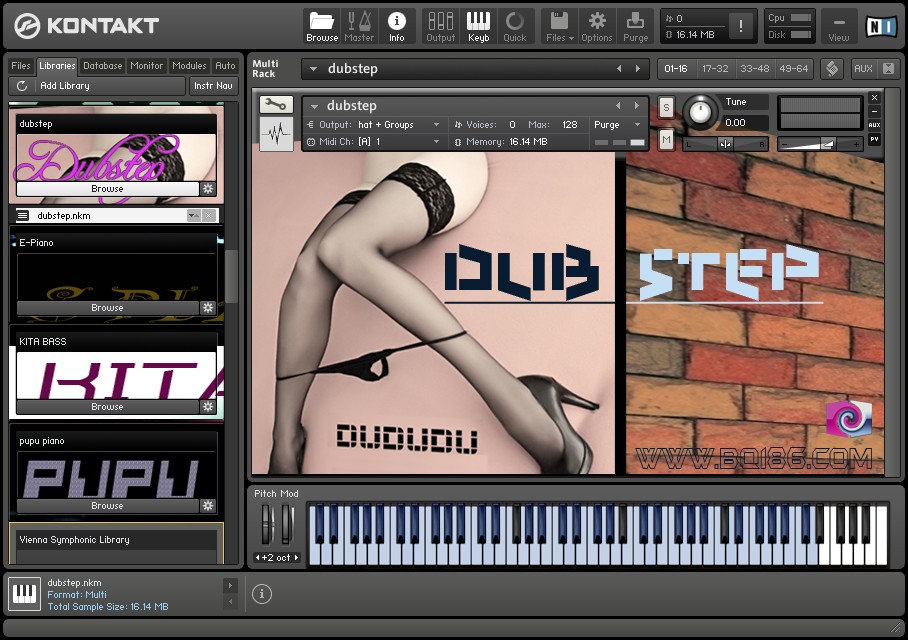
Task: Solo the dubstep instrument
Action: pos(666,107)
